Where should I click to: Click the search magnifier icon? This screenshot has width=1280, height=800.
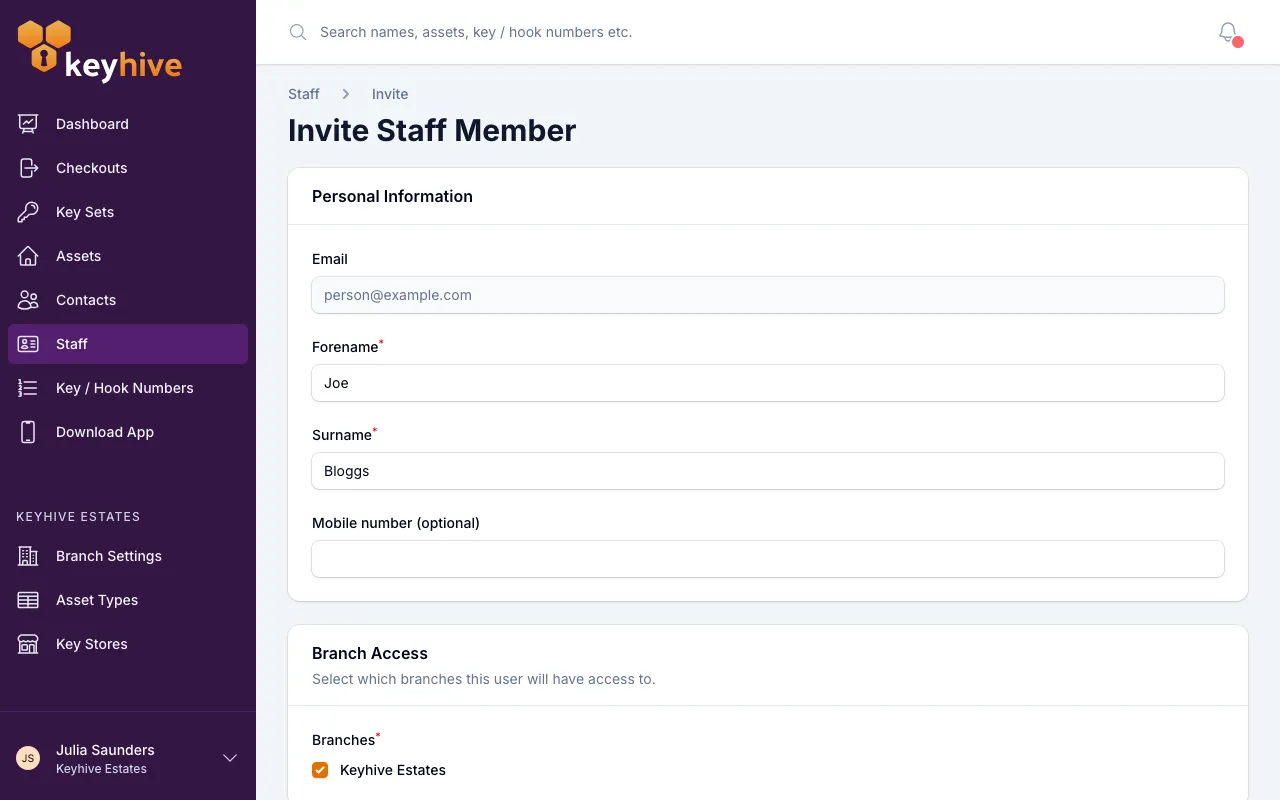[x=297, y=32]
